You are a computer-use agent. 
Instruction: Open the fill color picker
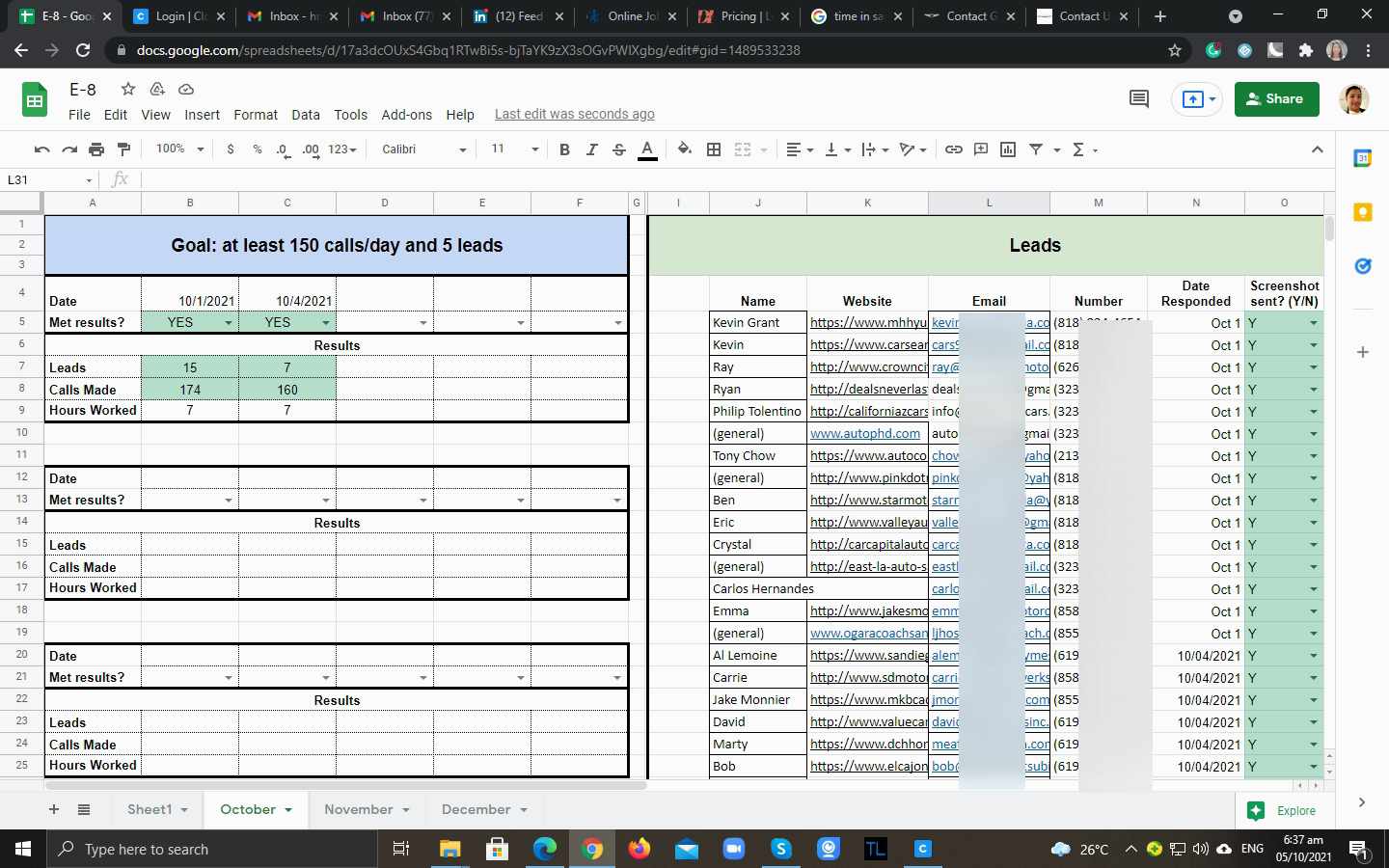[684, 149]
